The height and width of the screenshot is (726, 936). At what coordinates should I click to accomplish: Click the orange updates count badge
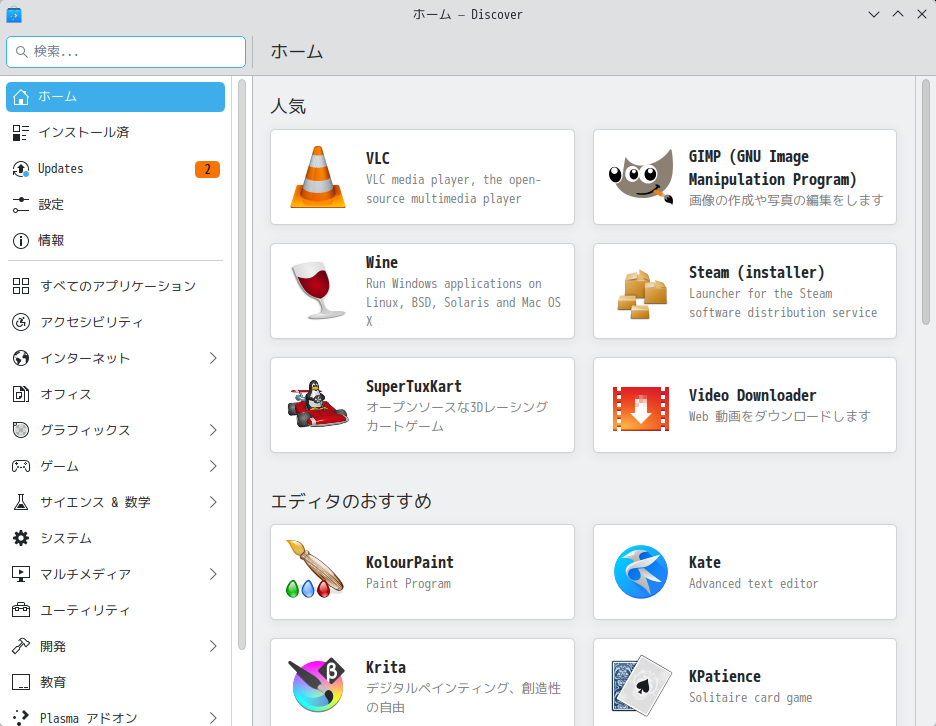click(207, 170)
